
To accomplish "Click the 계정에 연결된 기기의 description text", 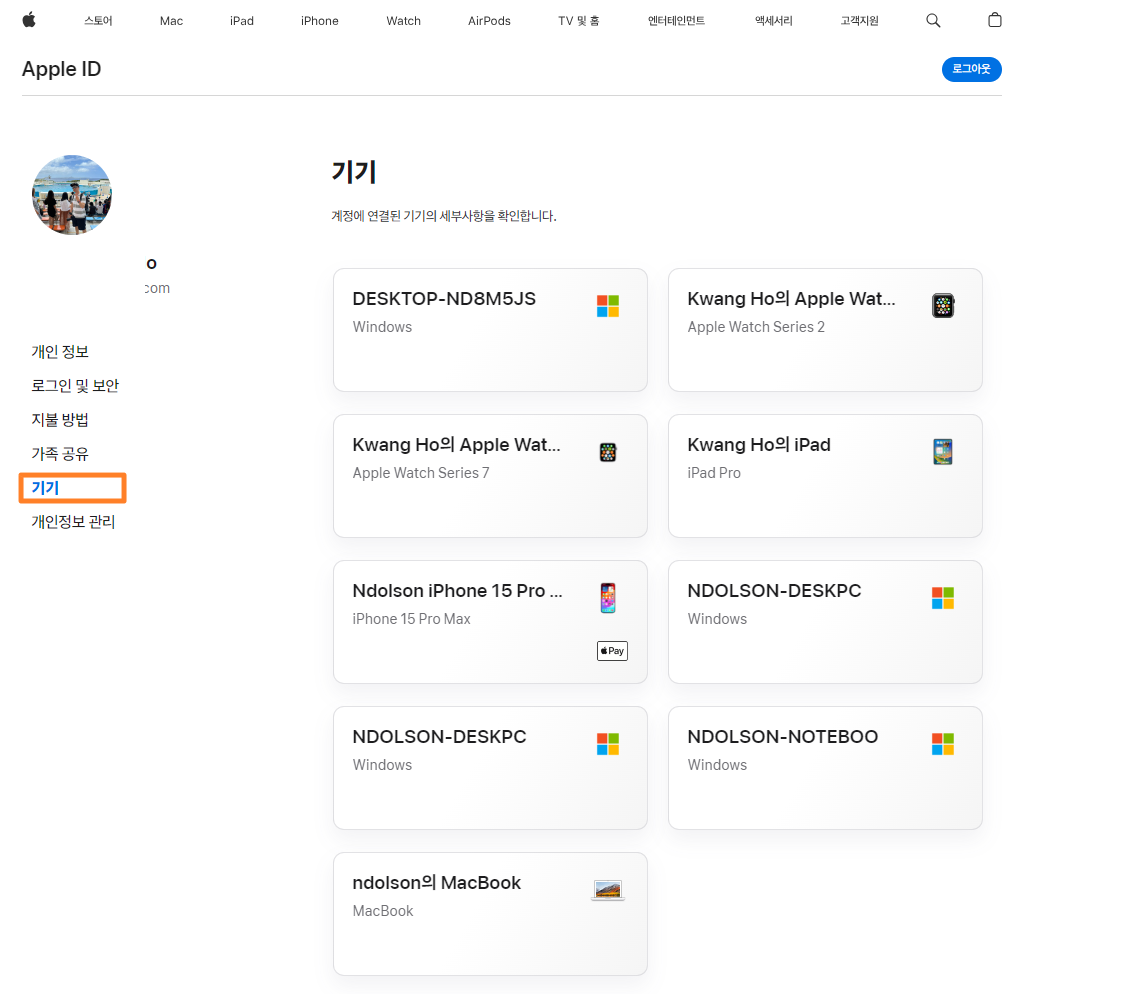I will [x=444, y=216].
